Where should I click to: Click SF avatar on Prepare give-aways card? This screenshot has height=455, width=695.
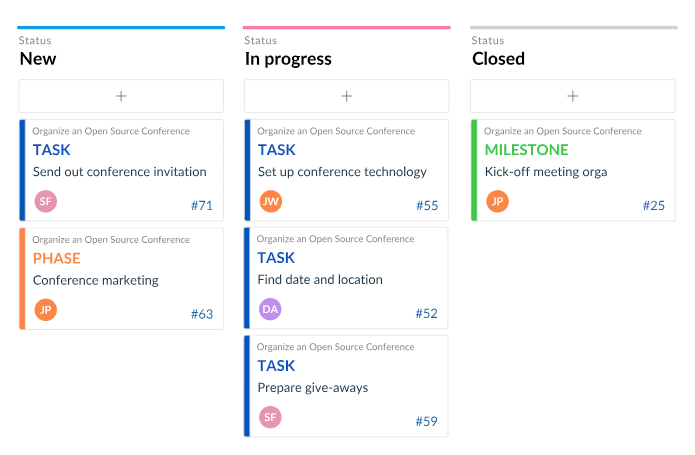click(x=270, y=417)
